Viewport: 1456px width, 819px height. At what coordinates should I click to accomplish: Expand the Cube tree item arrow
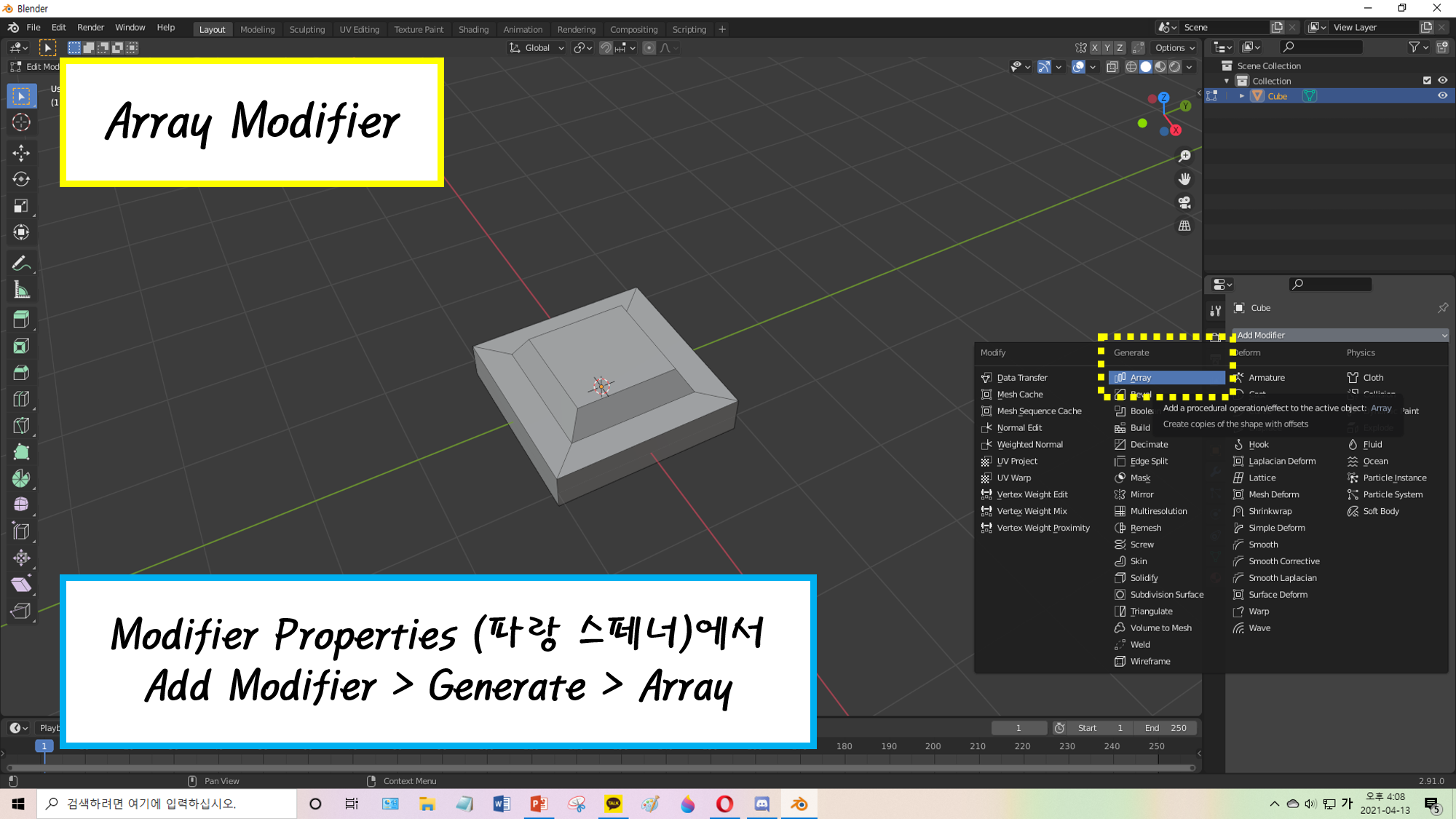coord(1242,96)
